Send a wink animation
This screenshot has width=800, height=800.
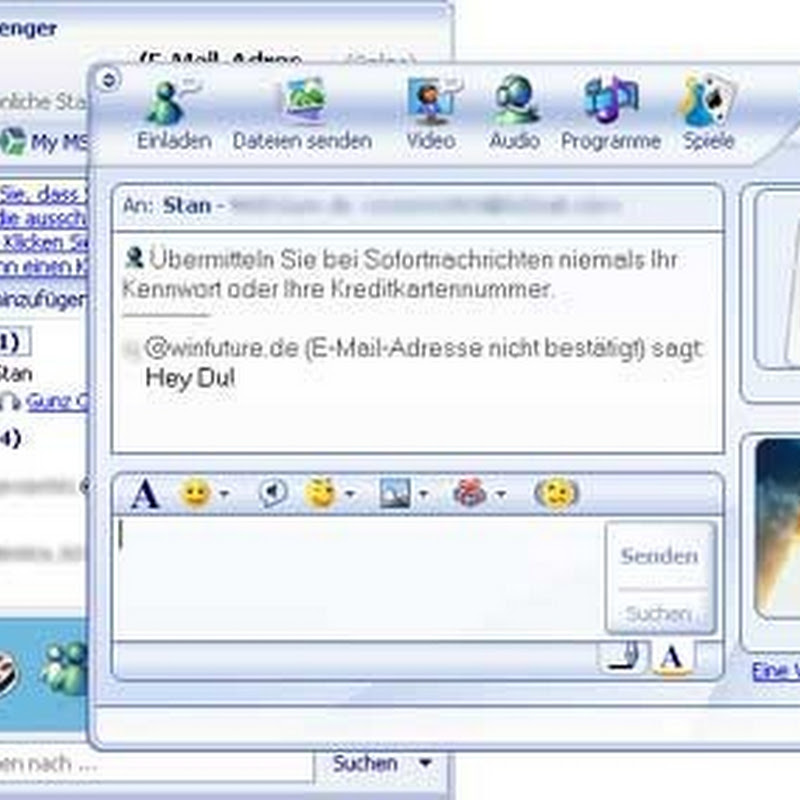[320, 493]
